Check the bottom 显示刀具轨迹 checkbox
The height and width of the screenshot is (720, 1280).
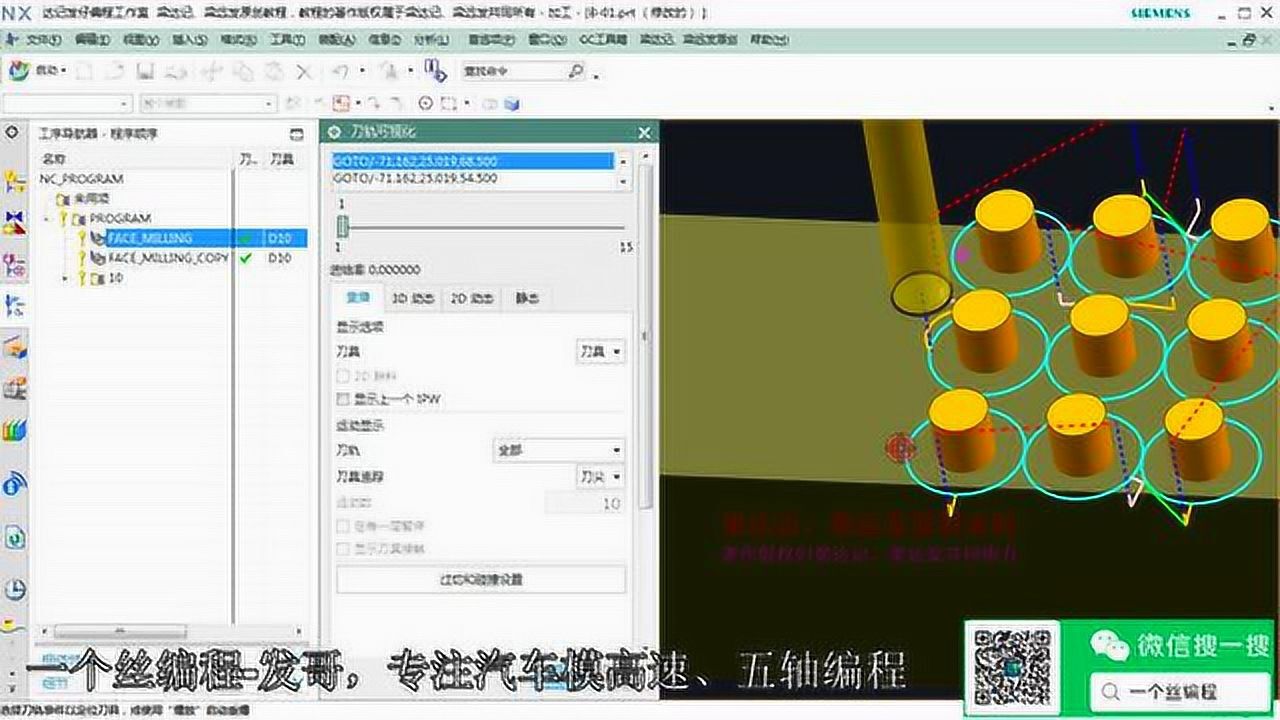pyautogui.click(x=343, y=547)
